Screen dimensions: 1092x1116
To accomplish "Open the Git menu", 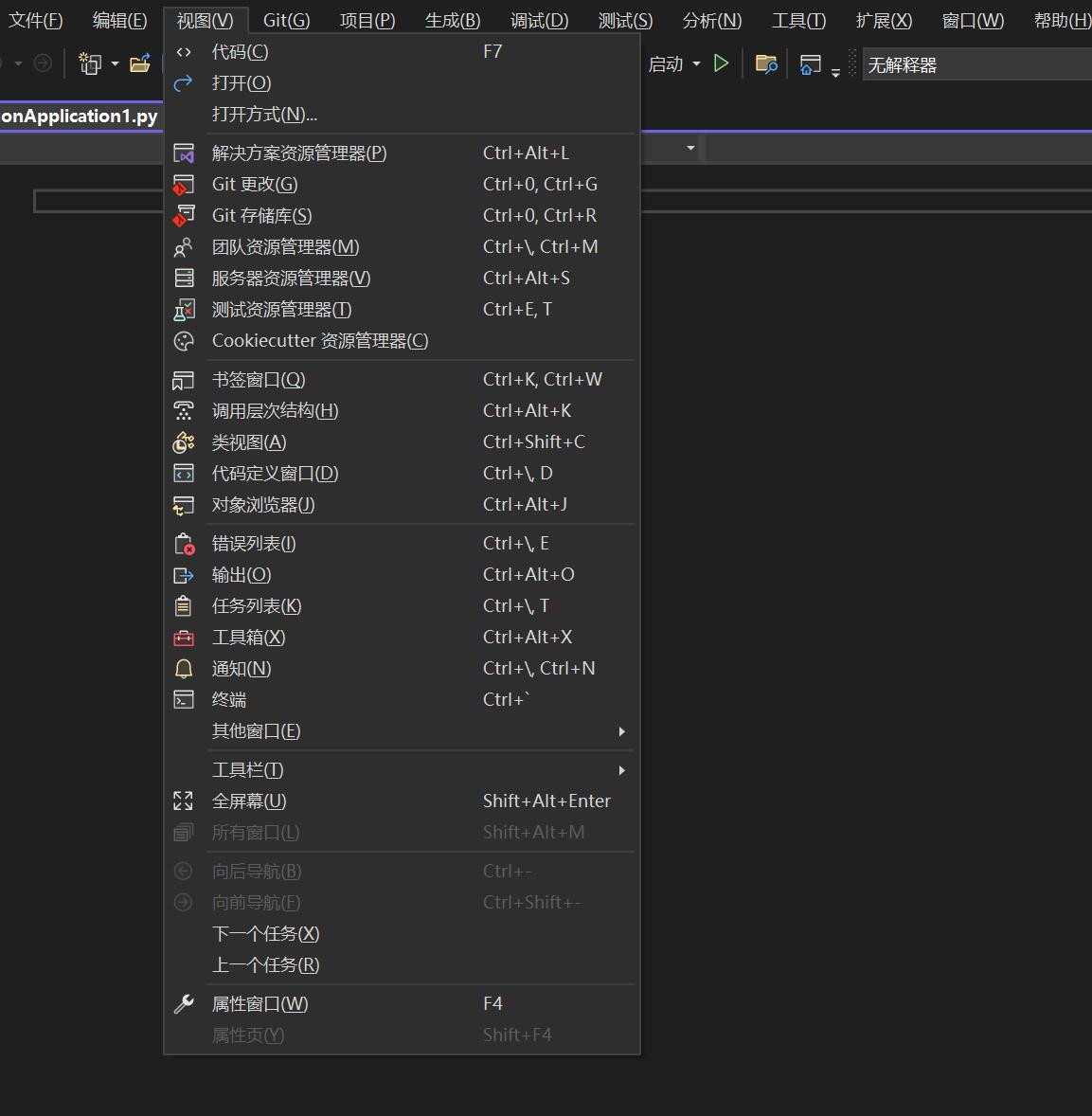I will tap(285, 19).
